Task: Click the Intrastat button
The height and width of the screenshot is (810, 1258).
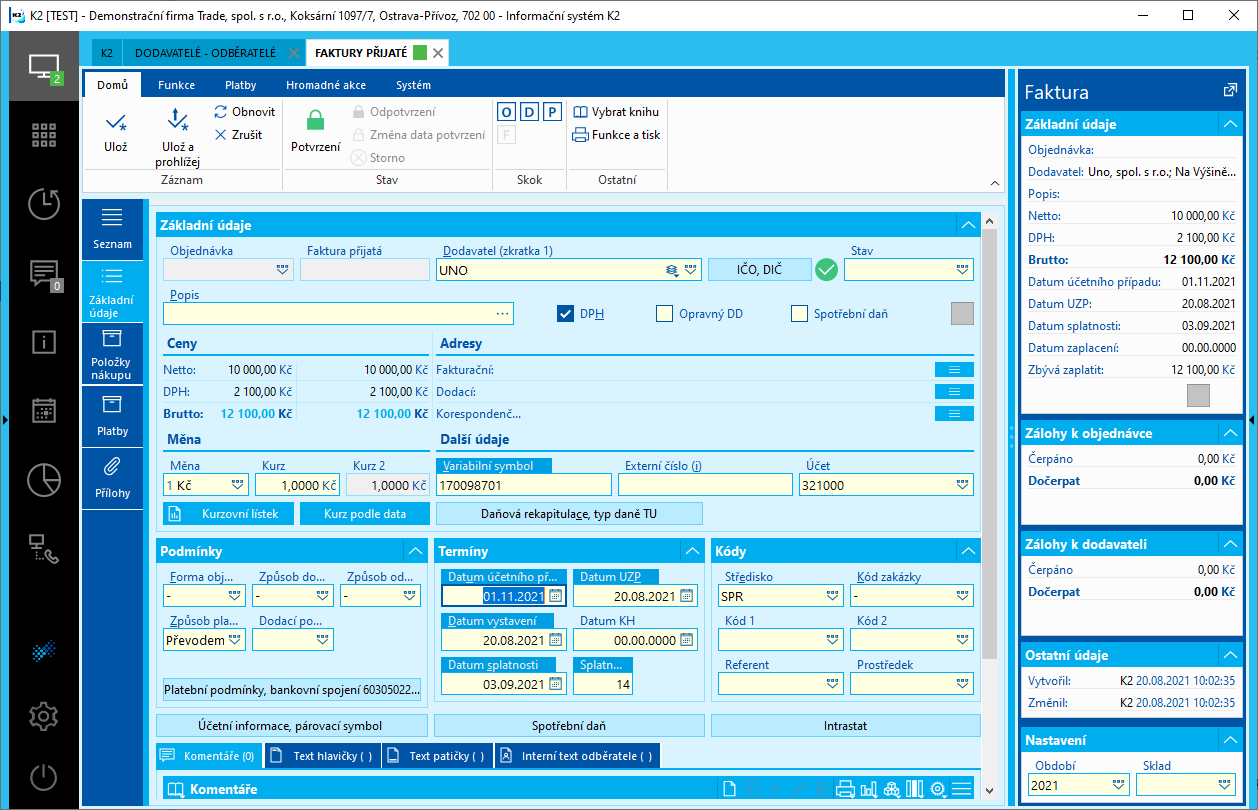Action: (x=845, y=725)
